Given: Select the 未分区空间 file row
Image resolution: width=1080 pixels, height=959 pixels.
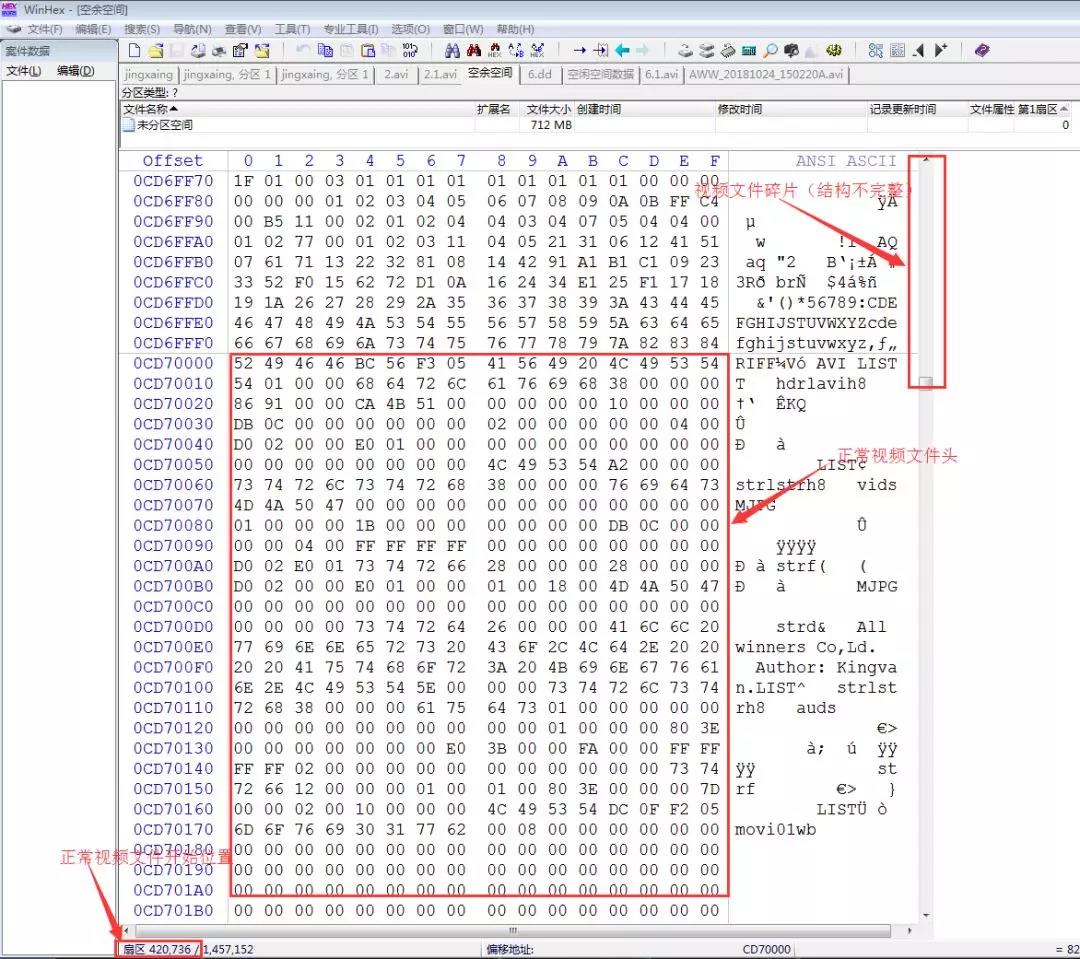Looking at the screenshot, I should coord(595,125).
